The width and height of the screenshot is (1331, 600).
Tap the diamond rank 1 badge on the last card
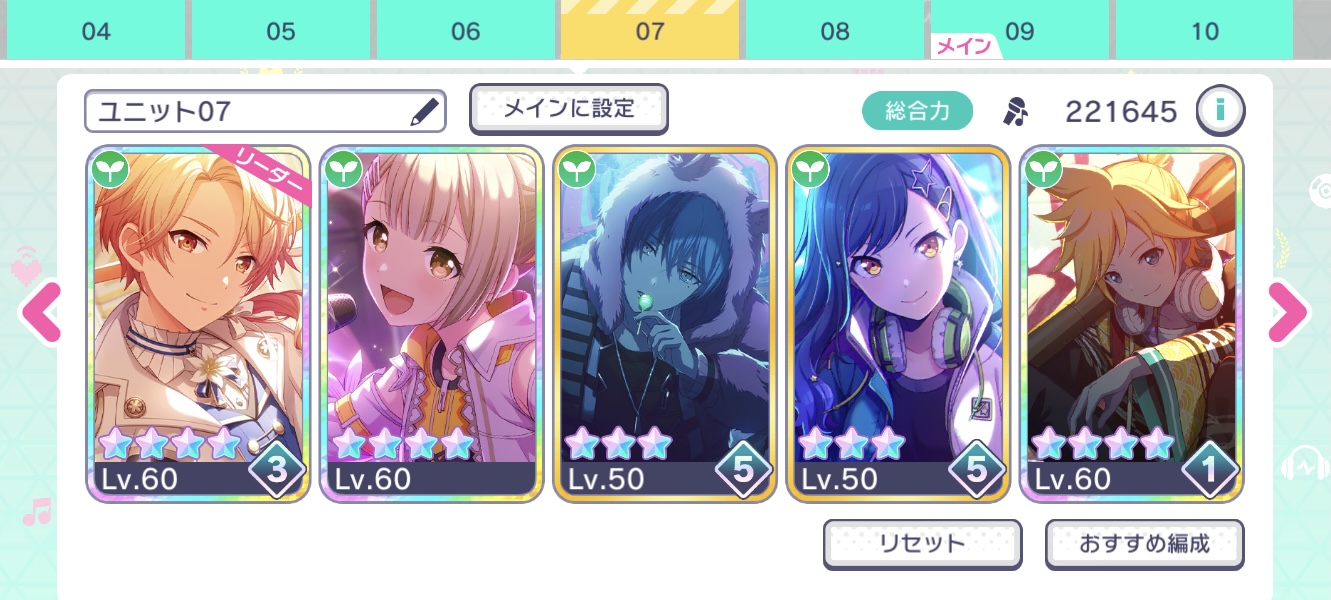(1211, 469)
